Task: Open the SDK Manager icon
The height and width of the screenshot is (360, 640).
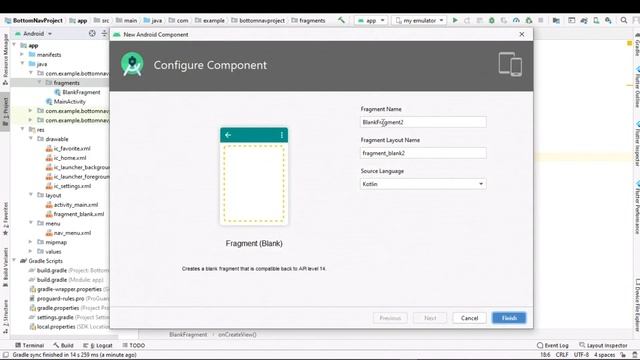Action: pos(609,20)
